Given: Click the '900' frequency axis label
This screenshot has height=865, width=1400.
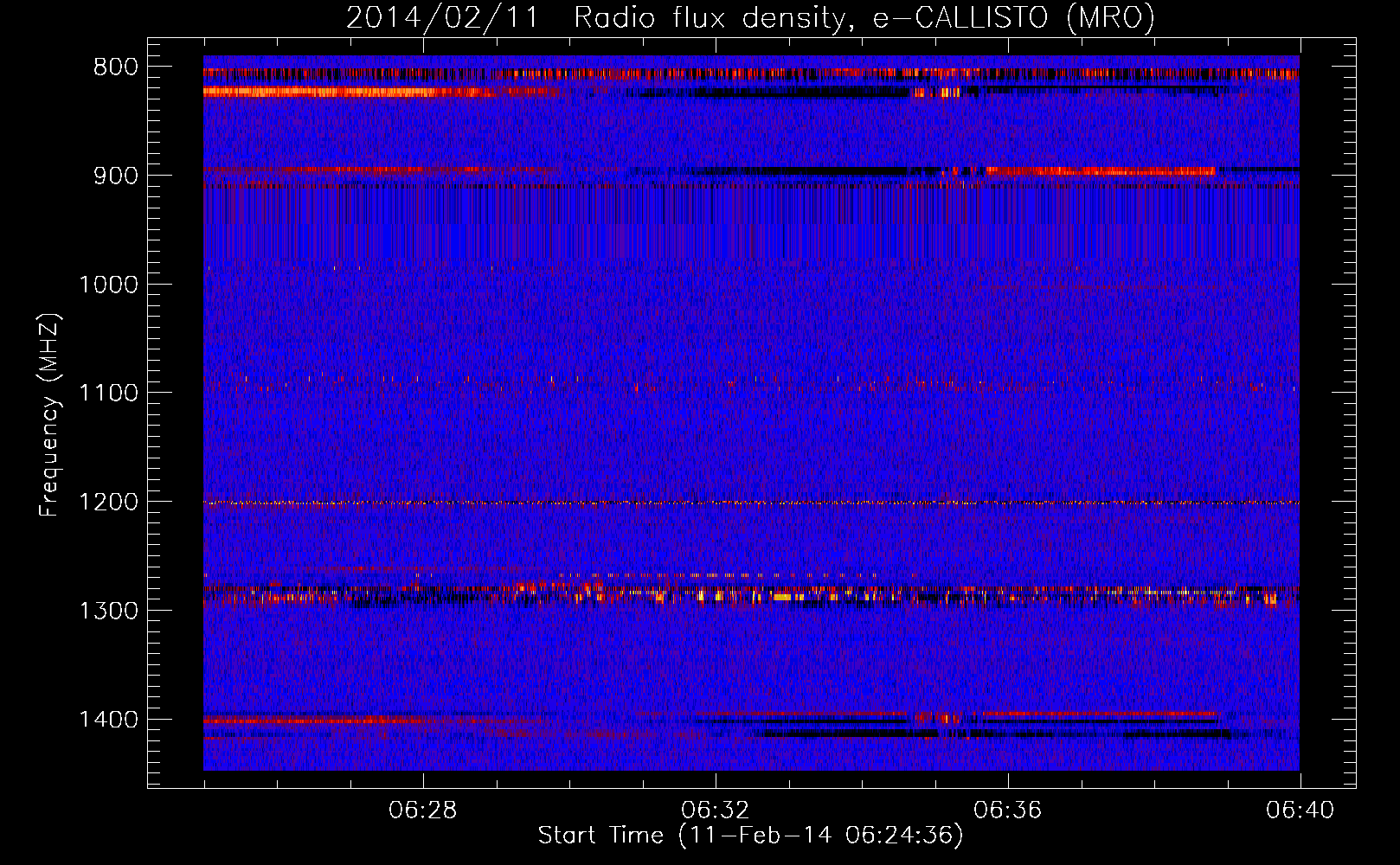Looking at the screenshot, I should click(x=116, y=176).
